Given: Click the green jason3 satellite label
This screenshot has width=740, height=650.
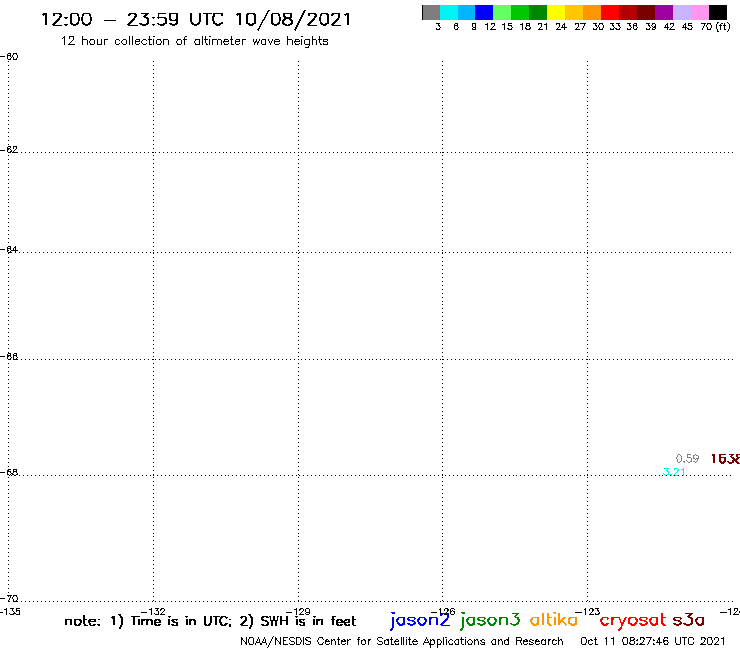Looking at the screenshot, I should [490, 620].
